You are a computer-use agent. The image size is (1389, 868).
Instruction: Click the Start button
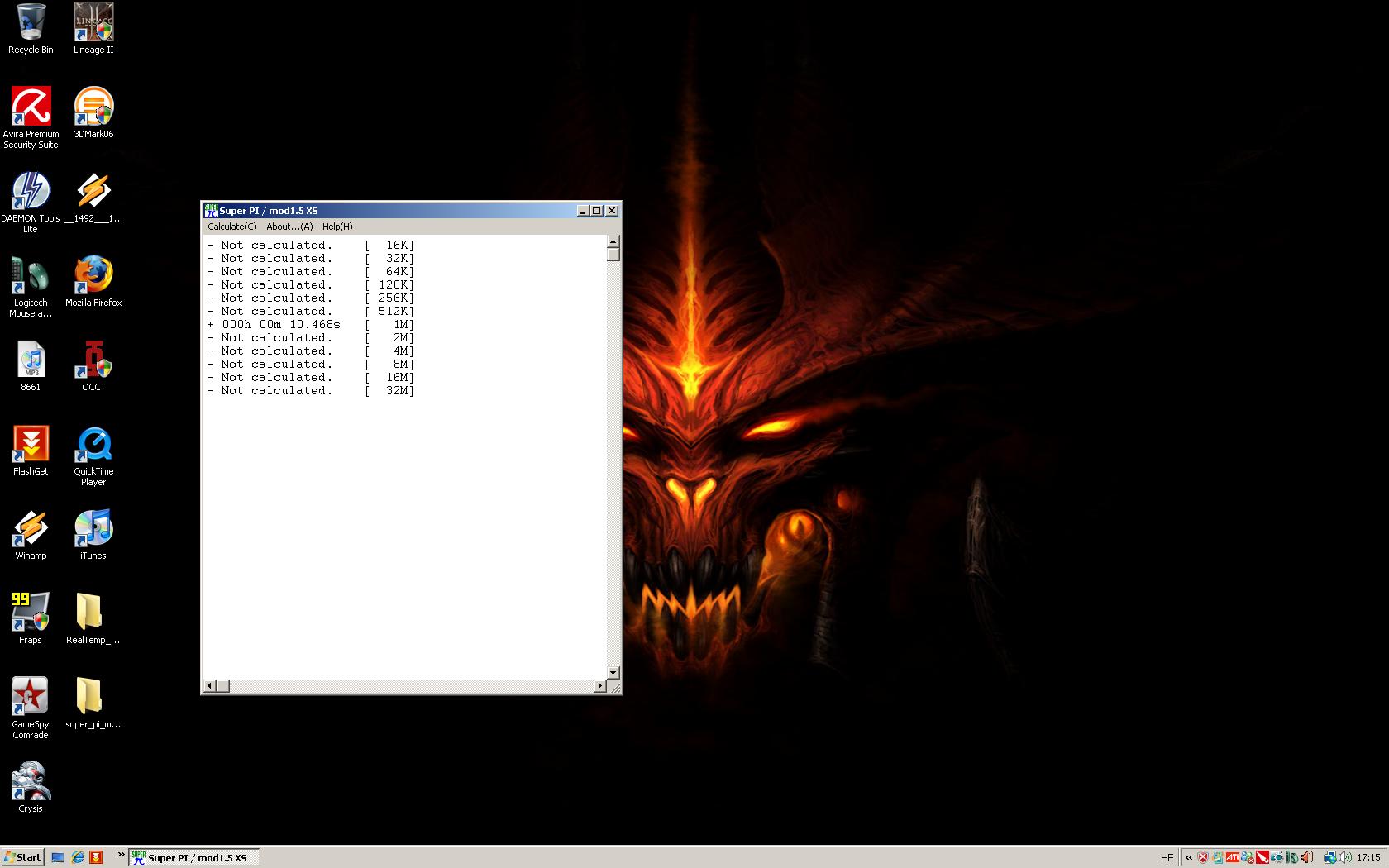coord(22,857)
